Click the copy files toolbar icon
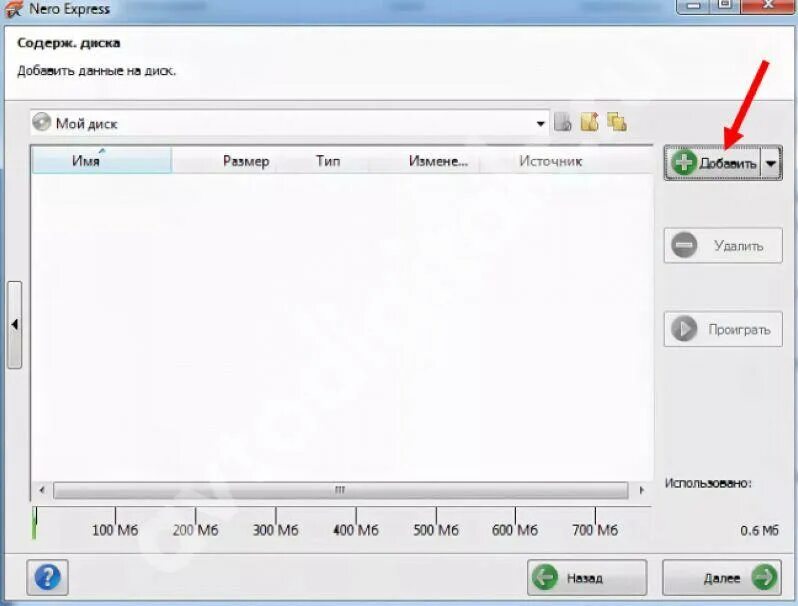The height and width of the screenshot is (606, 798). click(617, 122)
